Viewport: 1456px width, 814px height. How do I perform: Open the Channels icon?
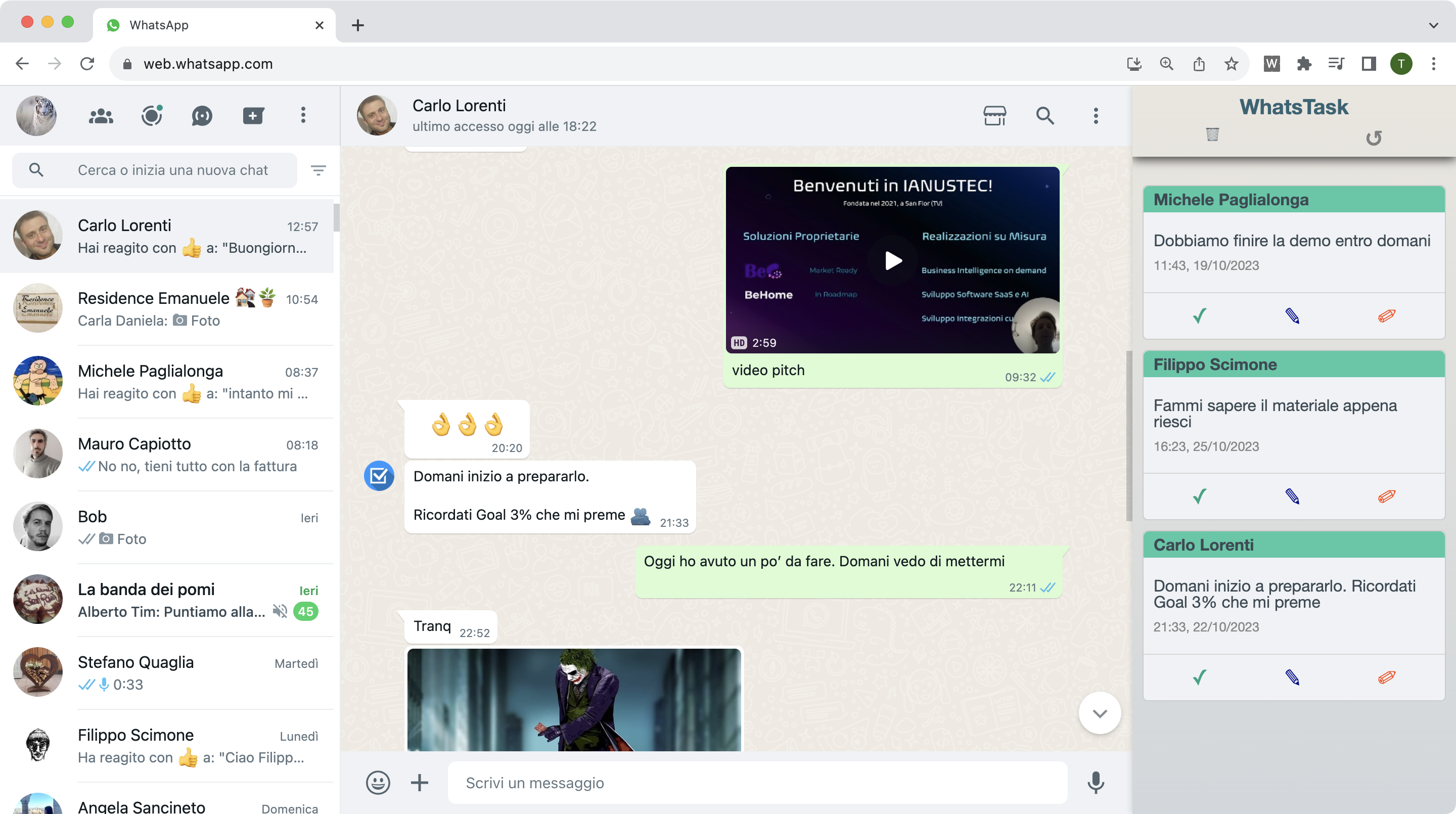tap(202, 116)
